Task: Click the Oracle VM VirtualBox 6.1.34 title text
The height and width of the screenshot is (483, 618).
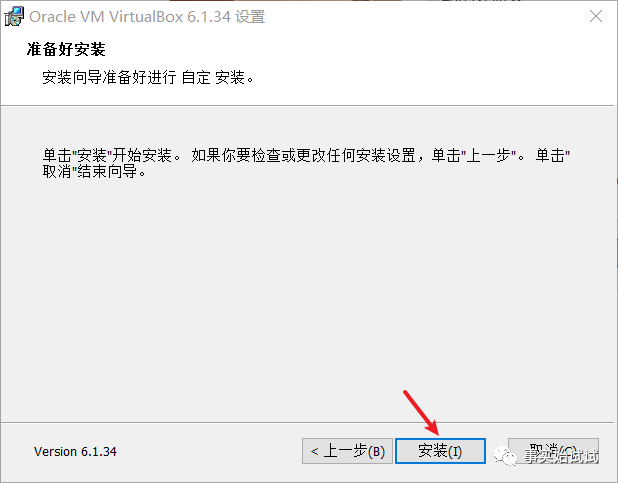Action: (x=130, y=17)
